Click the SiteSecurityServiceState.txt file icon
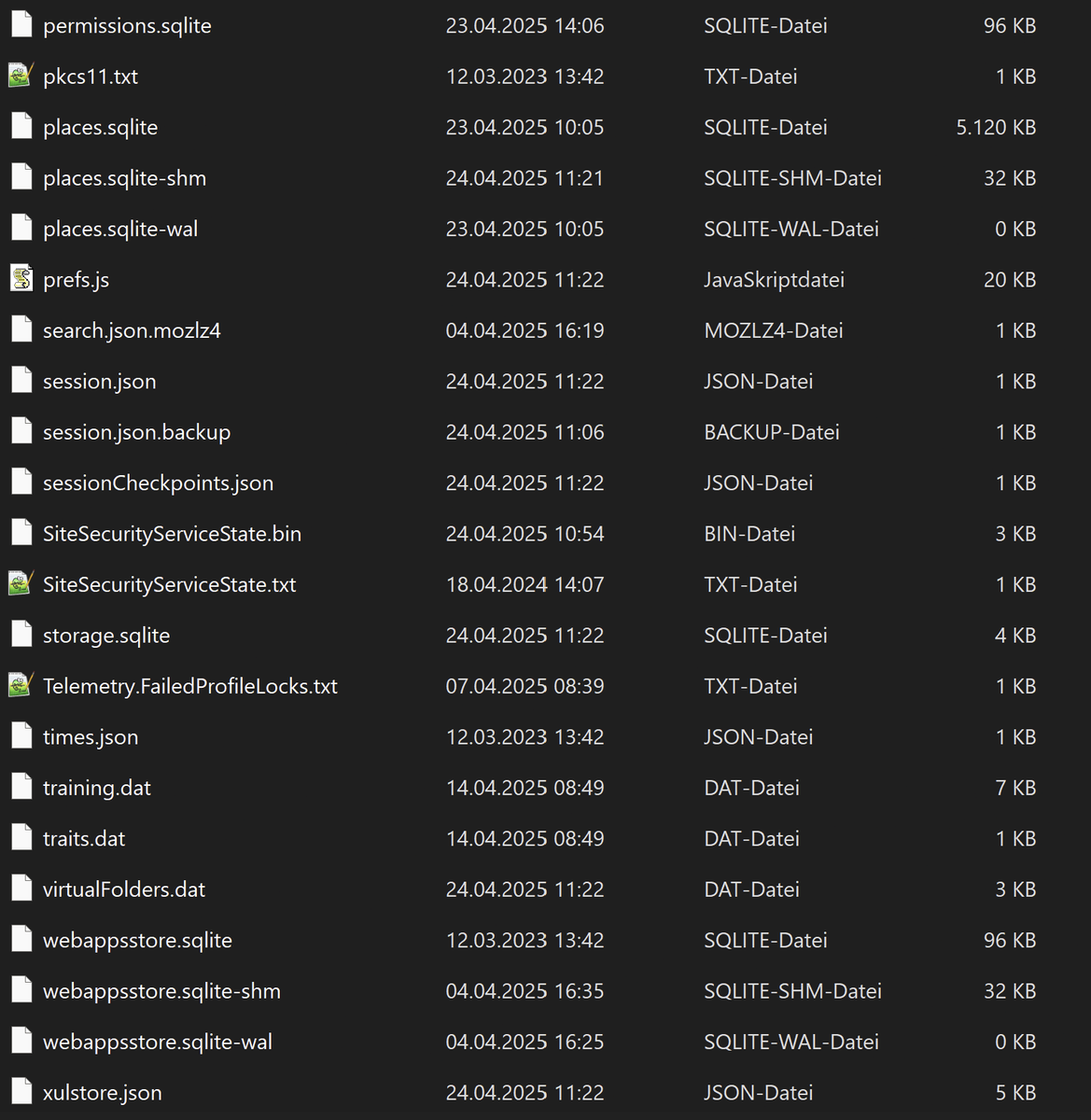This screenshot has width=1091, height=1120. click(21, 584)
